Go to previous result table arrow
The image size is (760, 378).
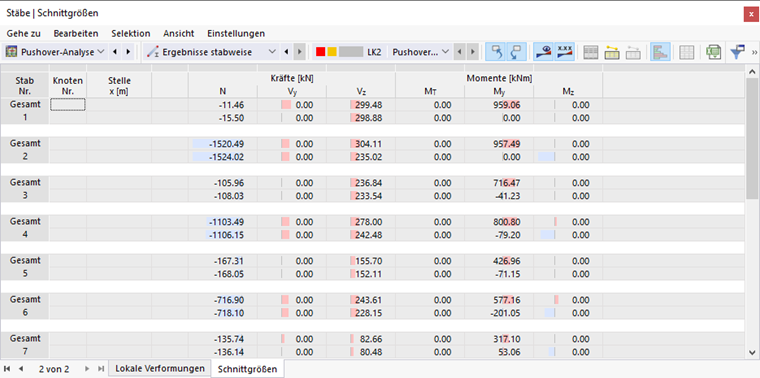coord(286,52)
